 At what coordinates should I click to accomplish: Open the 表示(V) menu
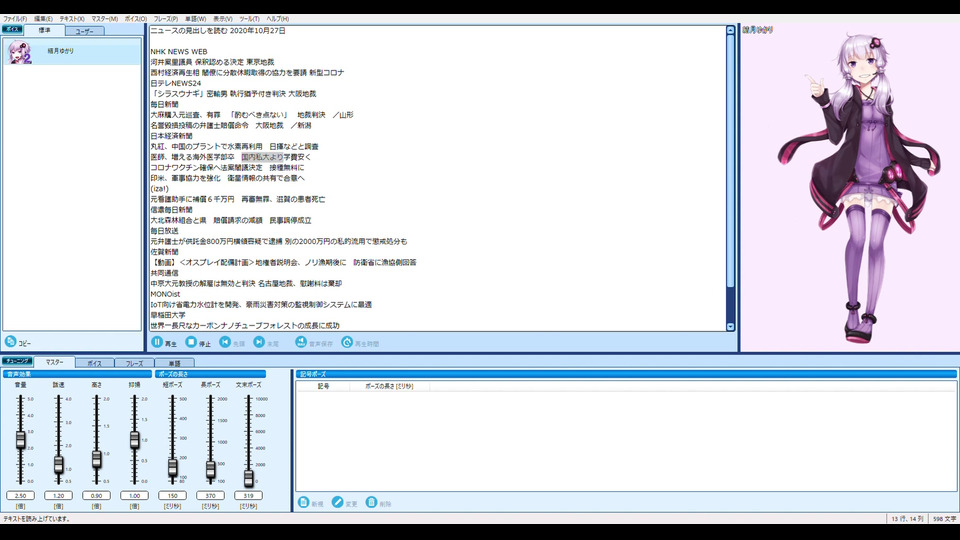click(x=222, y=19)
